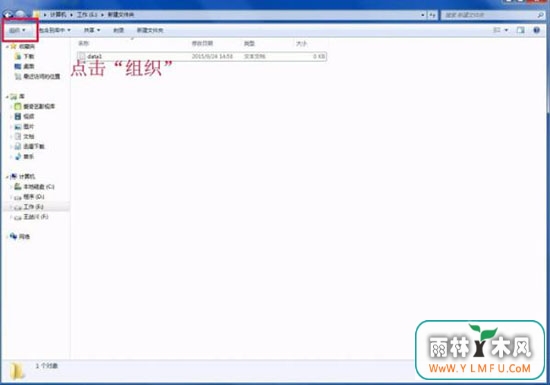This screenshot has width=550, height=385.
Task: Open 下载 (Downloads) in Favorites
Action: (x=29, y=56)
